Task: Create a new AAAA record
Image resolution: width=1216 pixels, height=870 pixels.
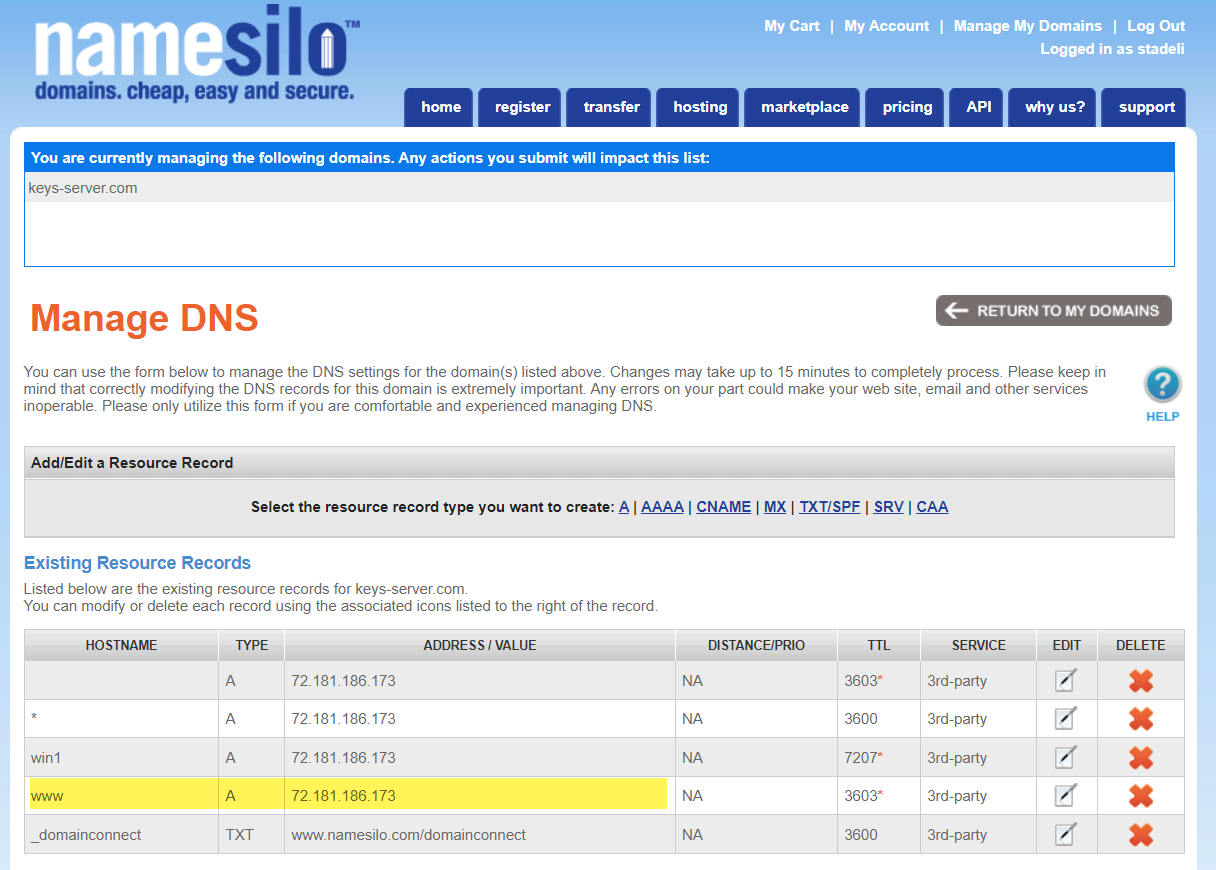Action: (x=662, y=507)
